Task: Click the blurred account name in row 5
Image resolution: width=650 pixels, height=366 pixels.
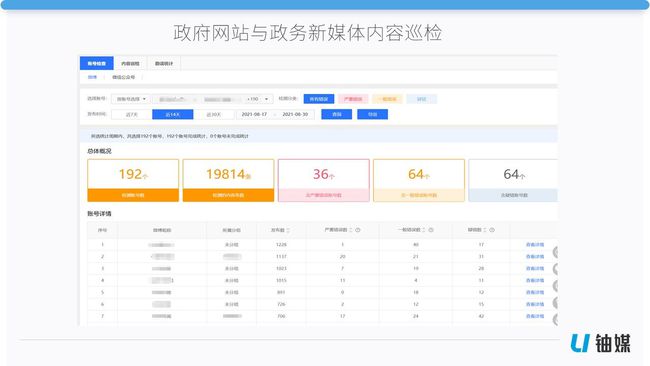Action: (161, 293)
